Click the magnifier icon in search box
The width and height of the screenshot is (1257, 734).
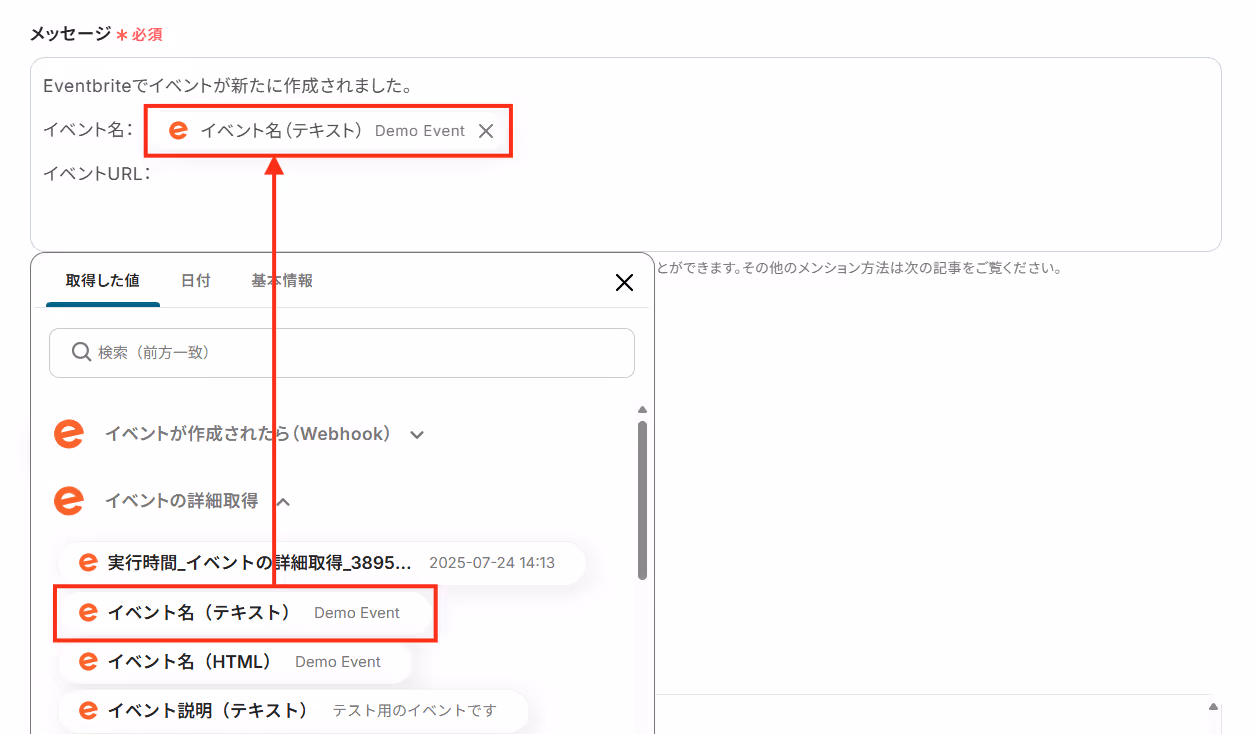click(x=82, y=353)
